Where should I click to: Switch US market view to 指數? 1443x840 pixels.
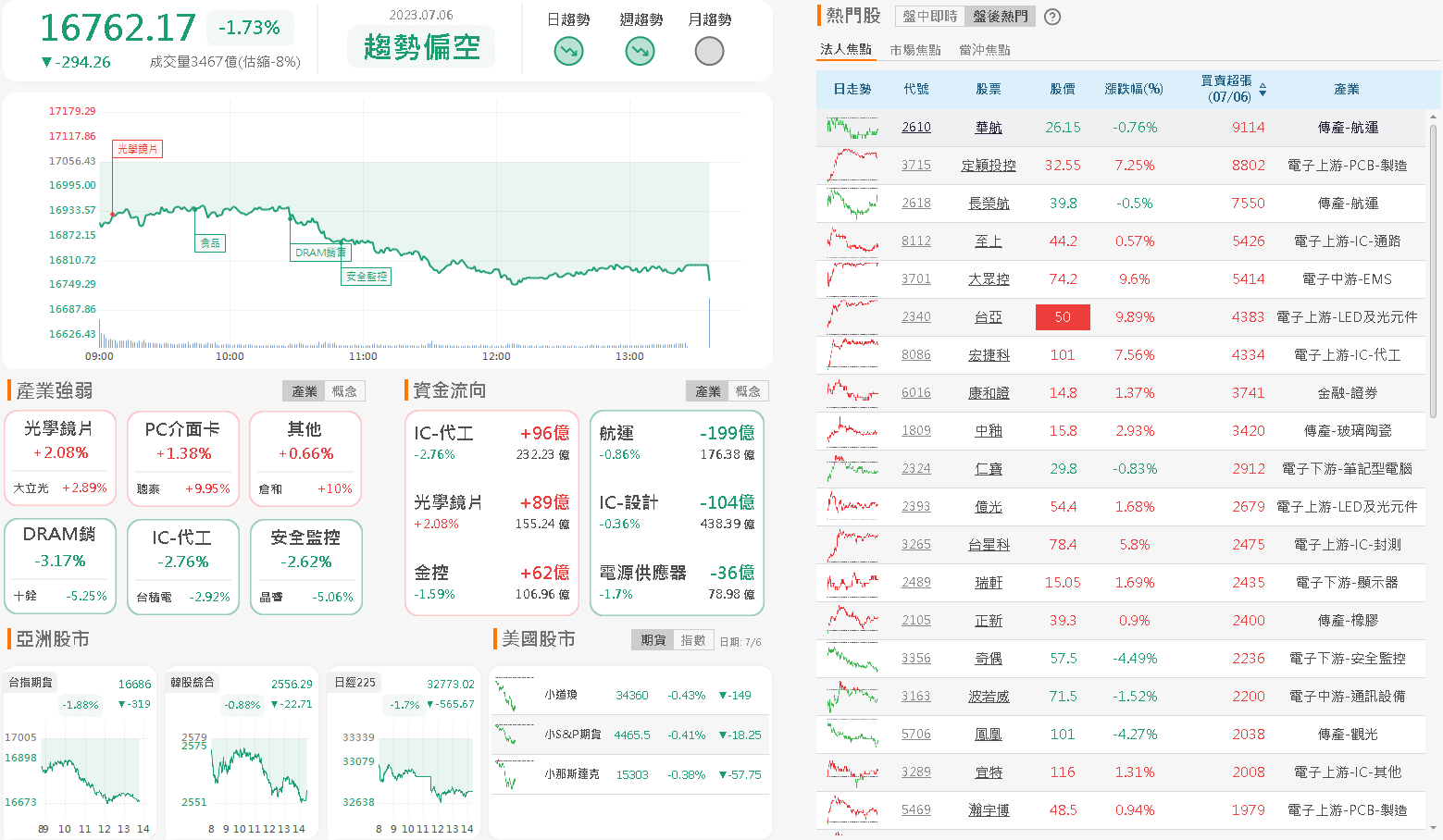pos(693,640)
